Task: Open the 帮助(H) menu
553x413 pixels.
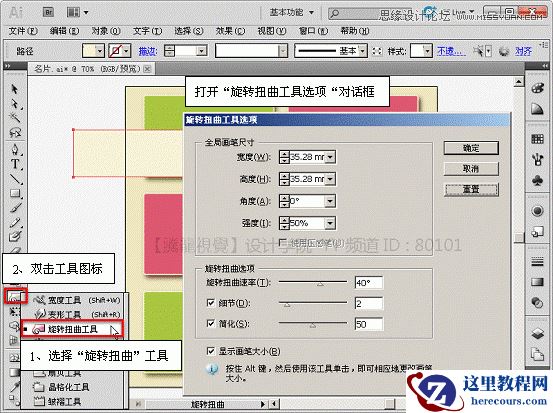Action: pos(354,31)
